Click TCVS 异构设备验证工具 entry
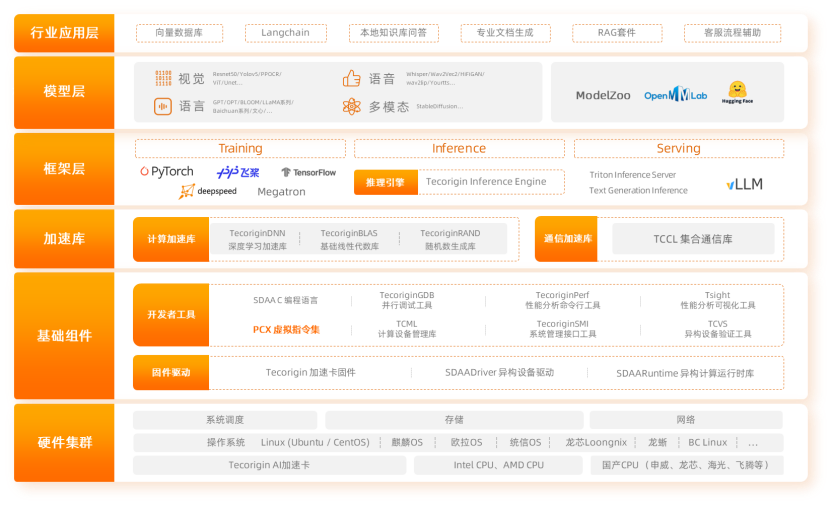 (717, 329)
